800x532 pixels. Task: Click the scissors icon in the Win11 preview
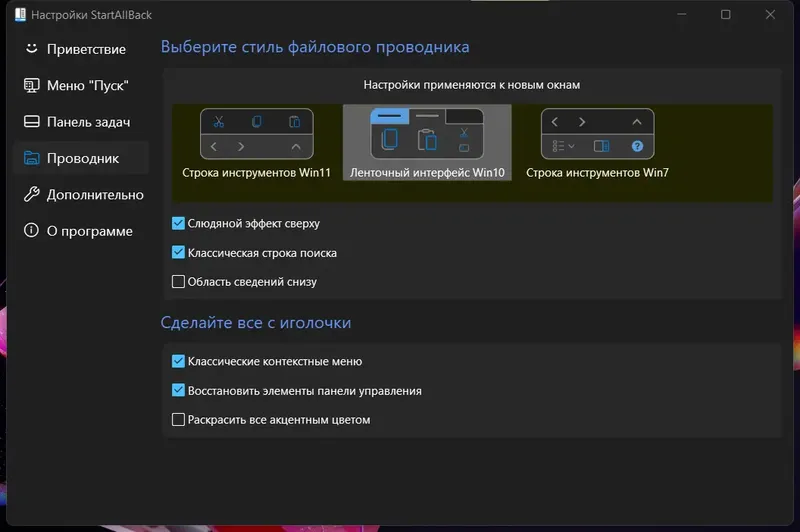coord(219,121)
